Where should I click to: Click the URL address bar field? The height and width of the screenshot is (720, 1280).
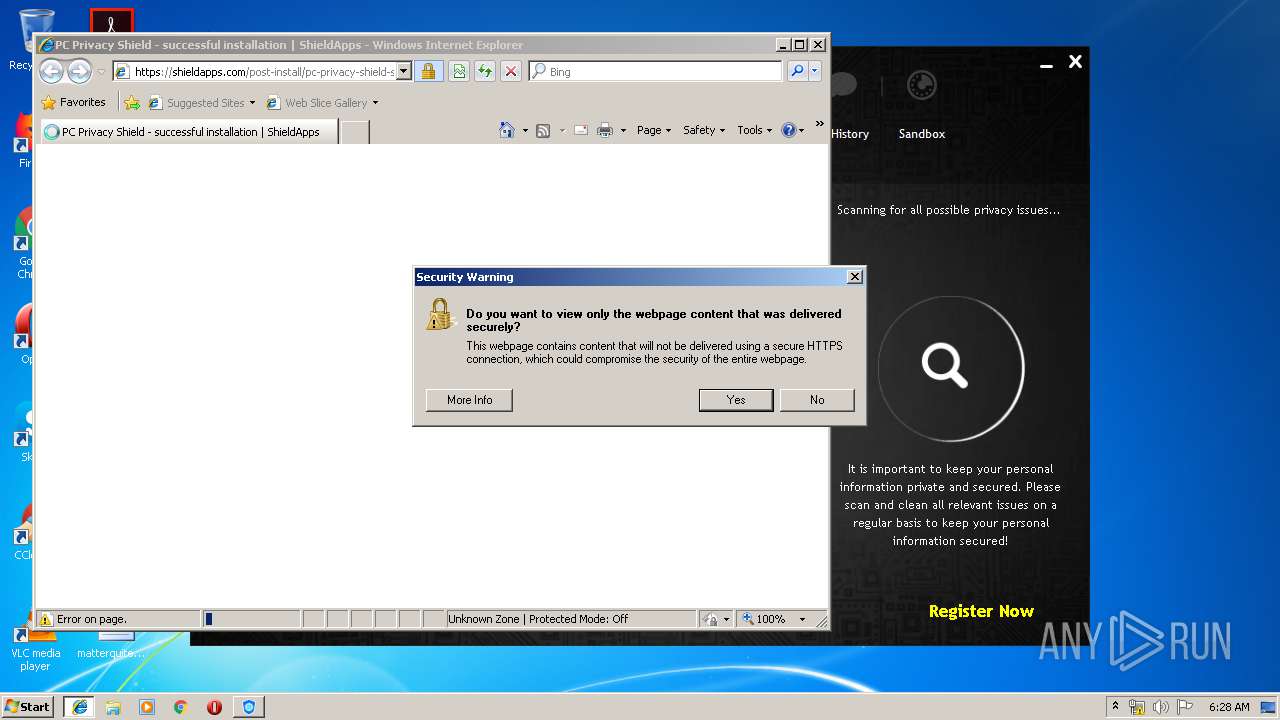click(264, 71)
